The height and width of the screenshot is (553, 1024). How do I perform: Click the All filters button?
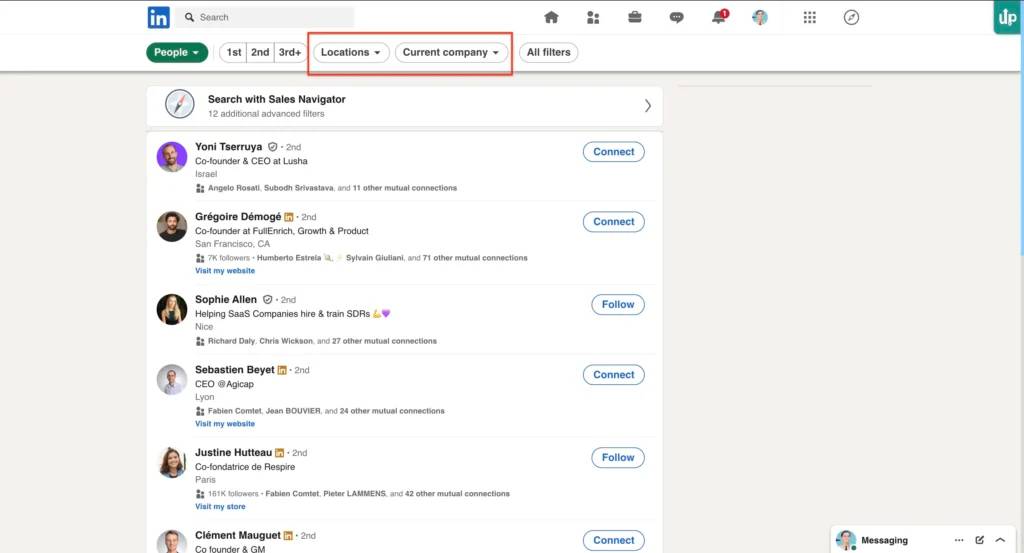tap(548, 52)
